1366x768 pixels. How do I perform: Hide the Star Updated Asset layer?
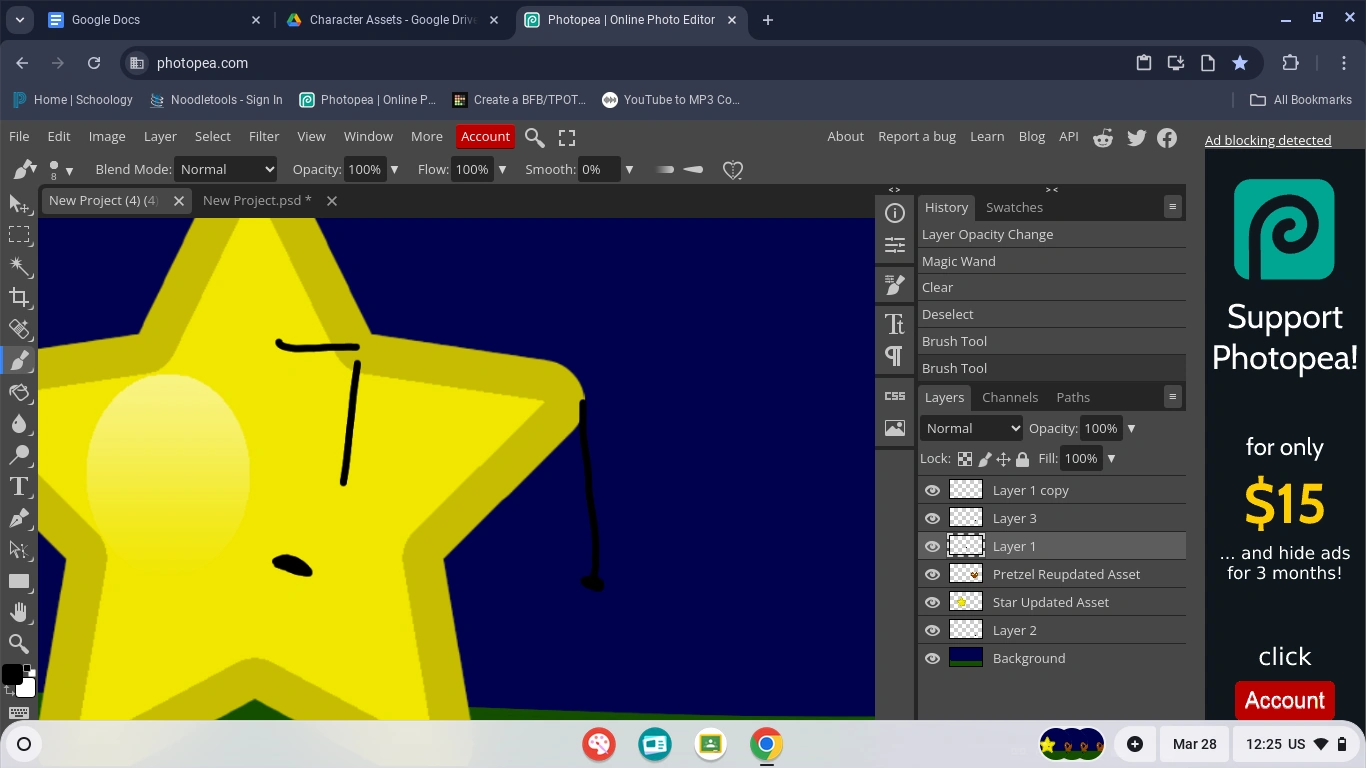pyautogui.click(x=932, y=602)
